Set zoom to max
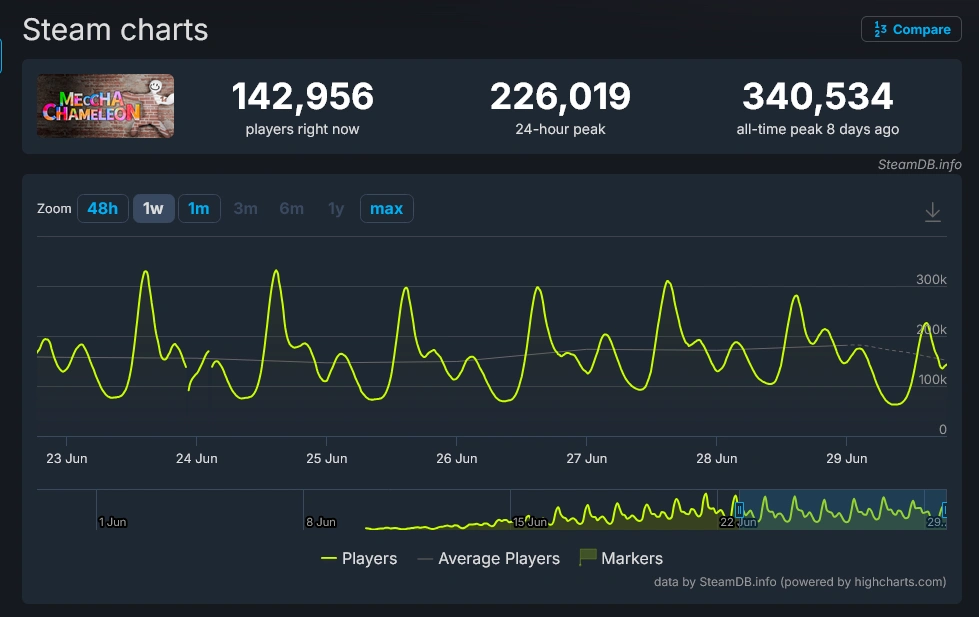The image size is (979, 617). [x=386, y=209]
